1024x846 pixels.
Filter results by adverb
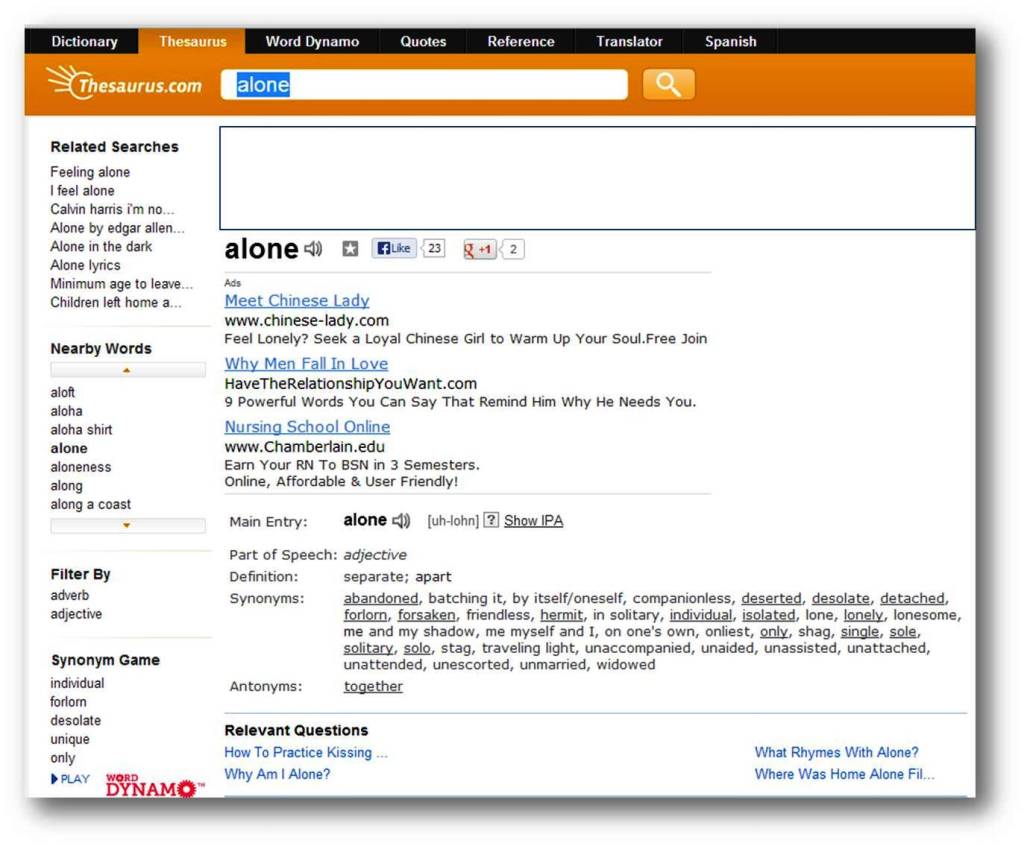tap(69, 595)
